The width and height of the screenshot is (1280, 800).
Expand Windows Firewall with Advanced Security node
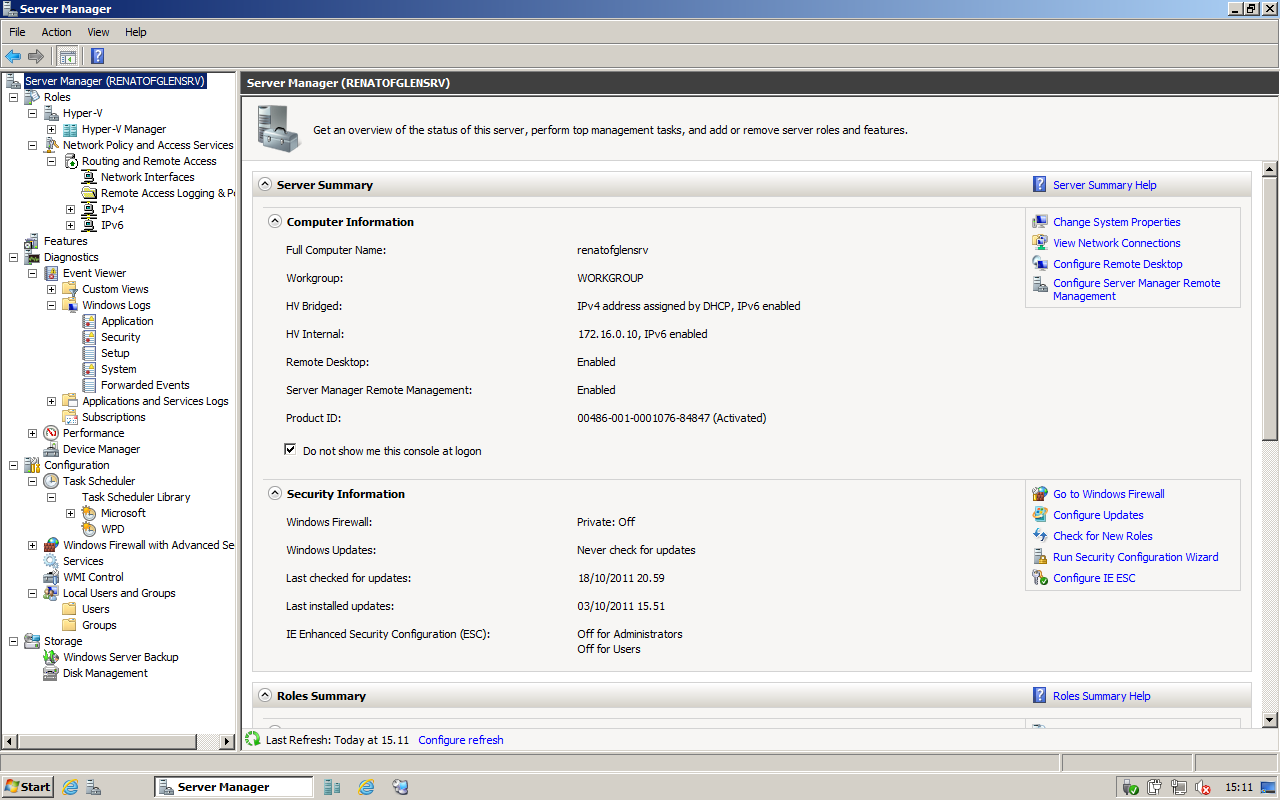click(32, 545)
